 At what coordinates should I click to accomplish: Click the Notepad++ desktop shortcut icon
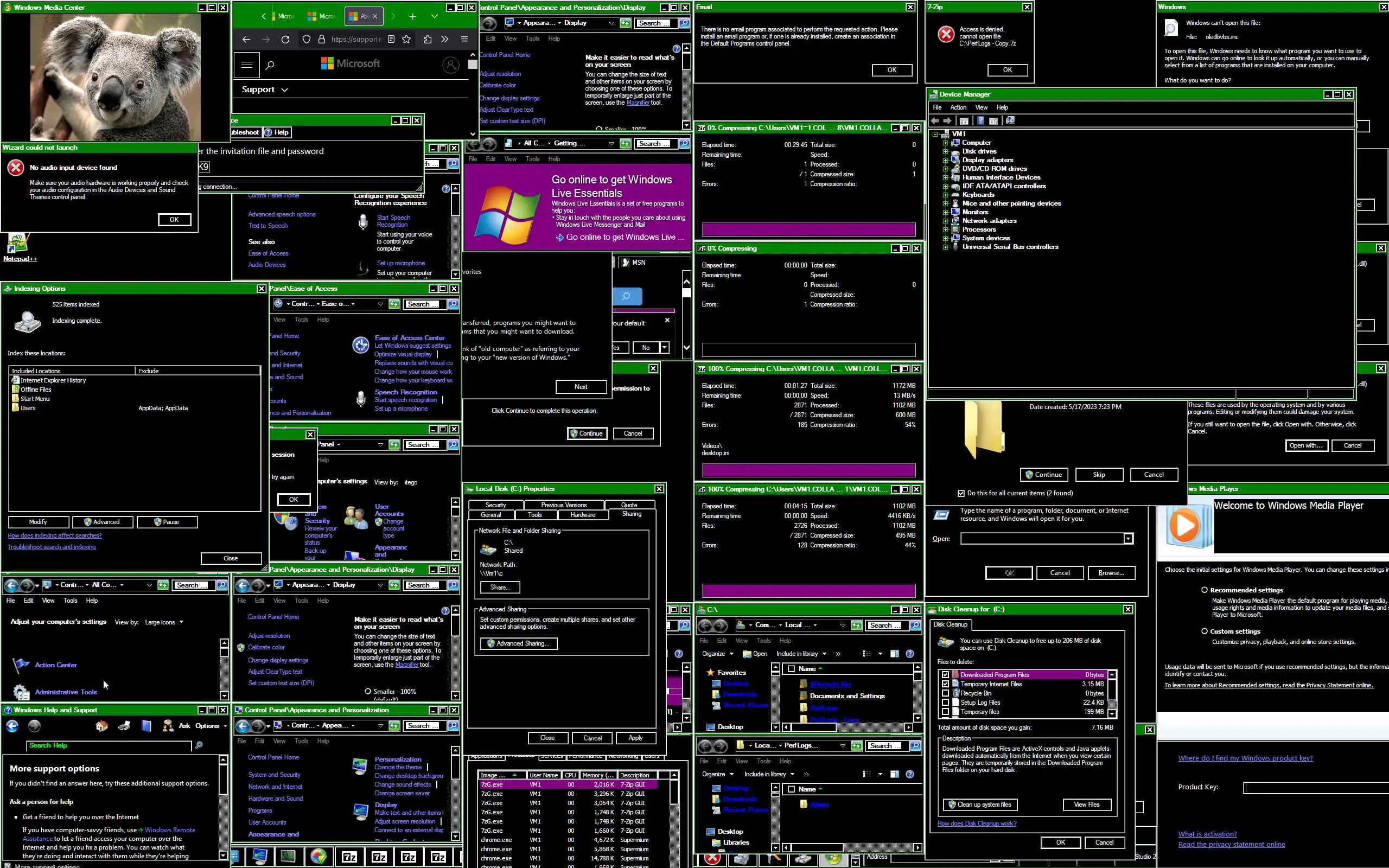point(18,244)
